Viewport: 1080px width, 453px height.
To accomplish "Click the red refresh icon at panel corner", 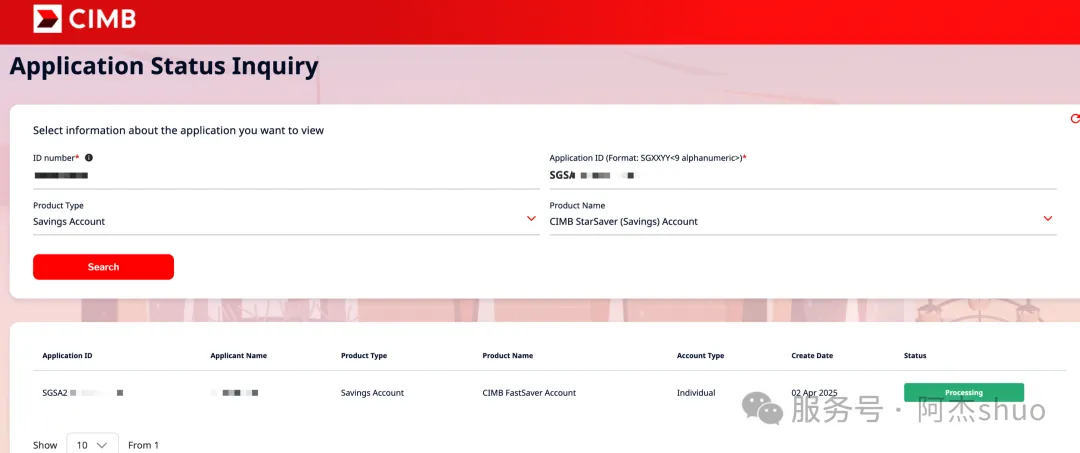I will (1075, 119).
